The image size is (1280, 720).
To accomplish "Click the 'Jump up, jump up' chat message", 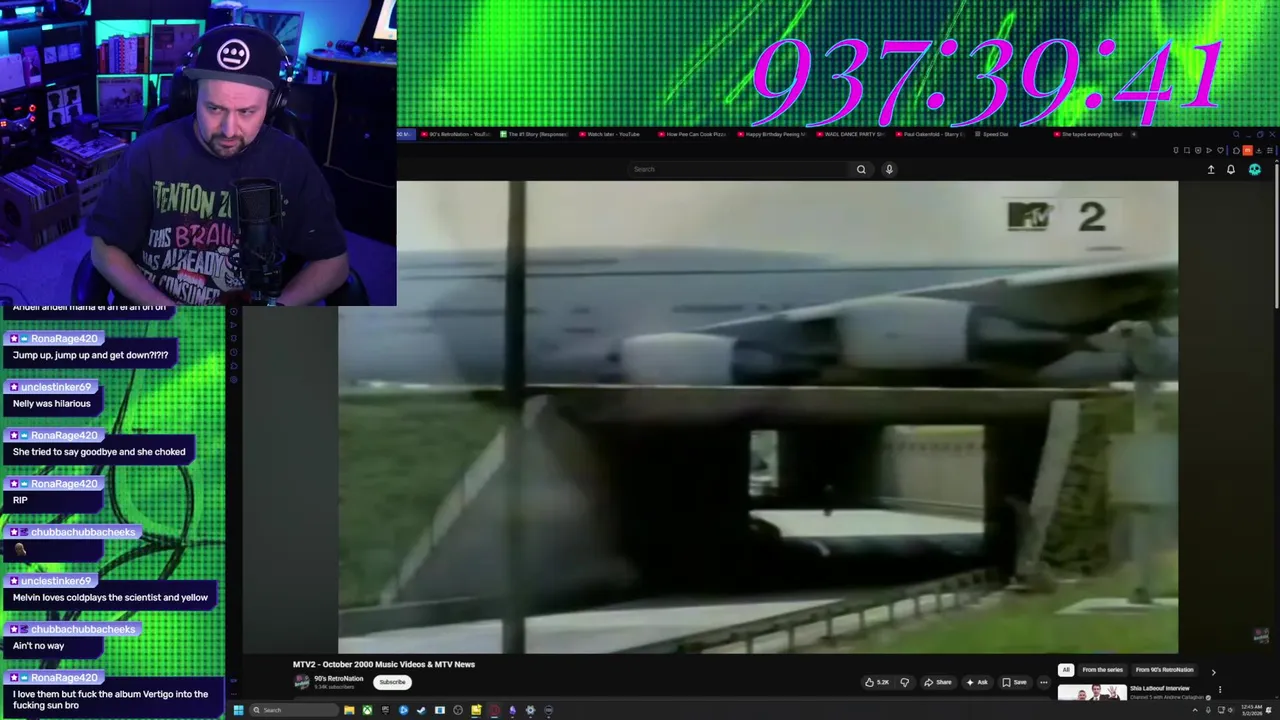I will tap(90, 355).
